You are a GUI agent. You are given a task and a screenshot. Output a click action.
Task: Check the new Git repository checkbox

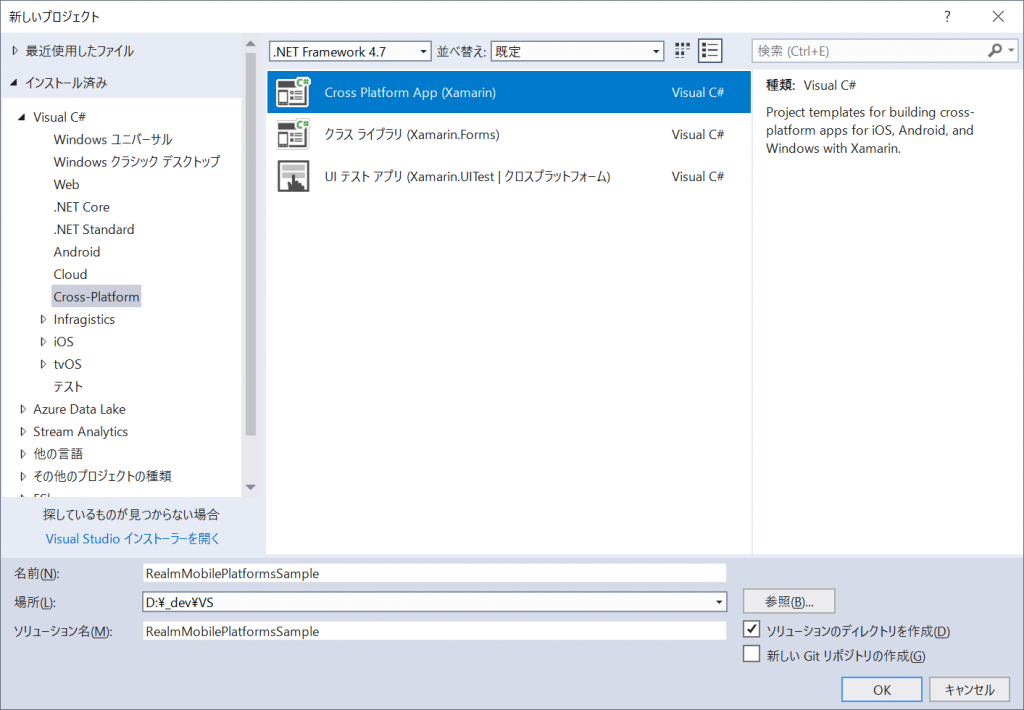pyautogui.click(x=752, y=654)
